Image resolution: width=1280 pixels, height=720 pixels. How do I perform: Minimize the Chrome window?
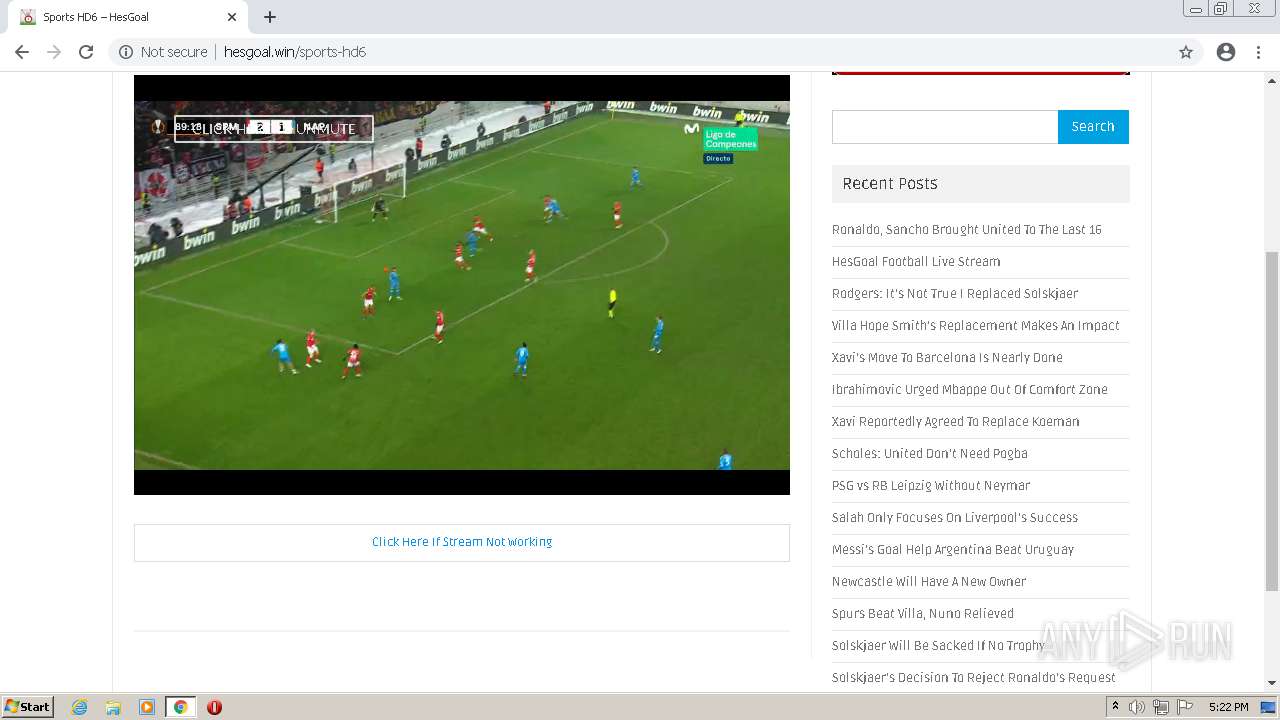(1196, 8)
